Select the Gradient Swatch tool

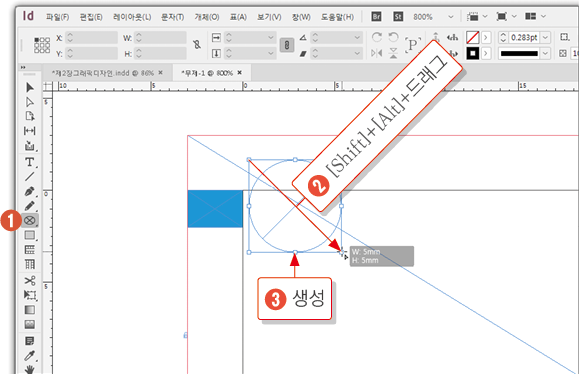(30, 310)
